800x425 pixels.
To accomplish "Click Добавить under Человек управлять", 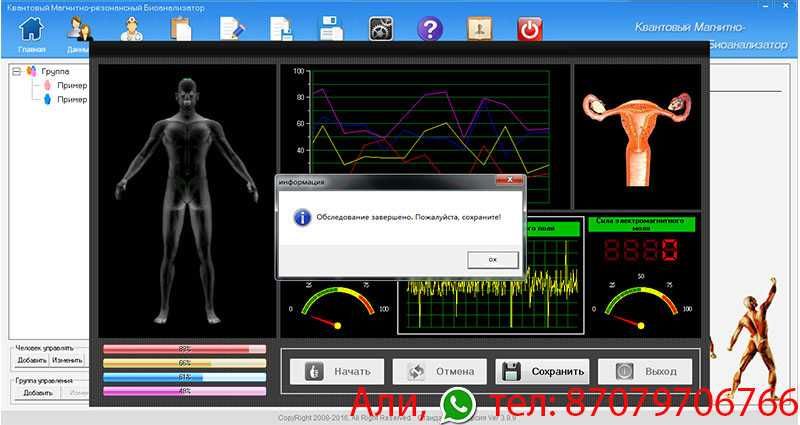I will pos(32,360).
